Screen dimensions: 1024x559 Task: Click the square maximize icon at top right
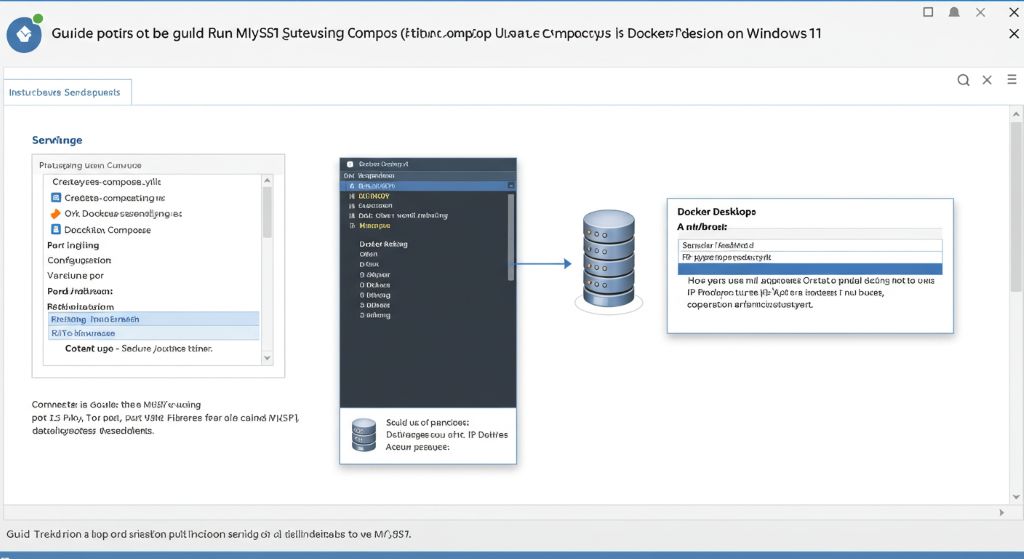tap(928, 12)
